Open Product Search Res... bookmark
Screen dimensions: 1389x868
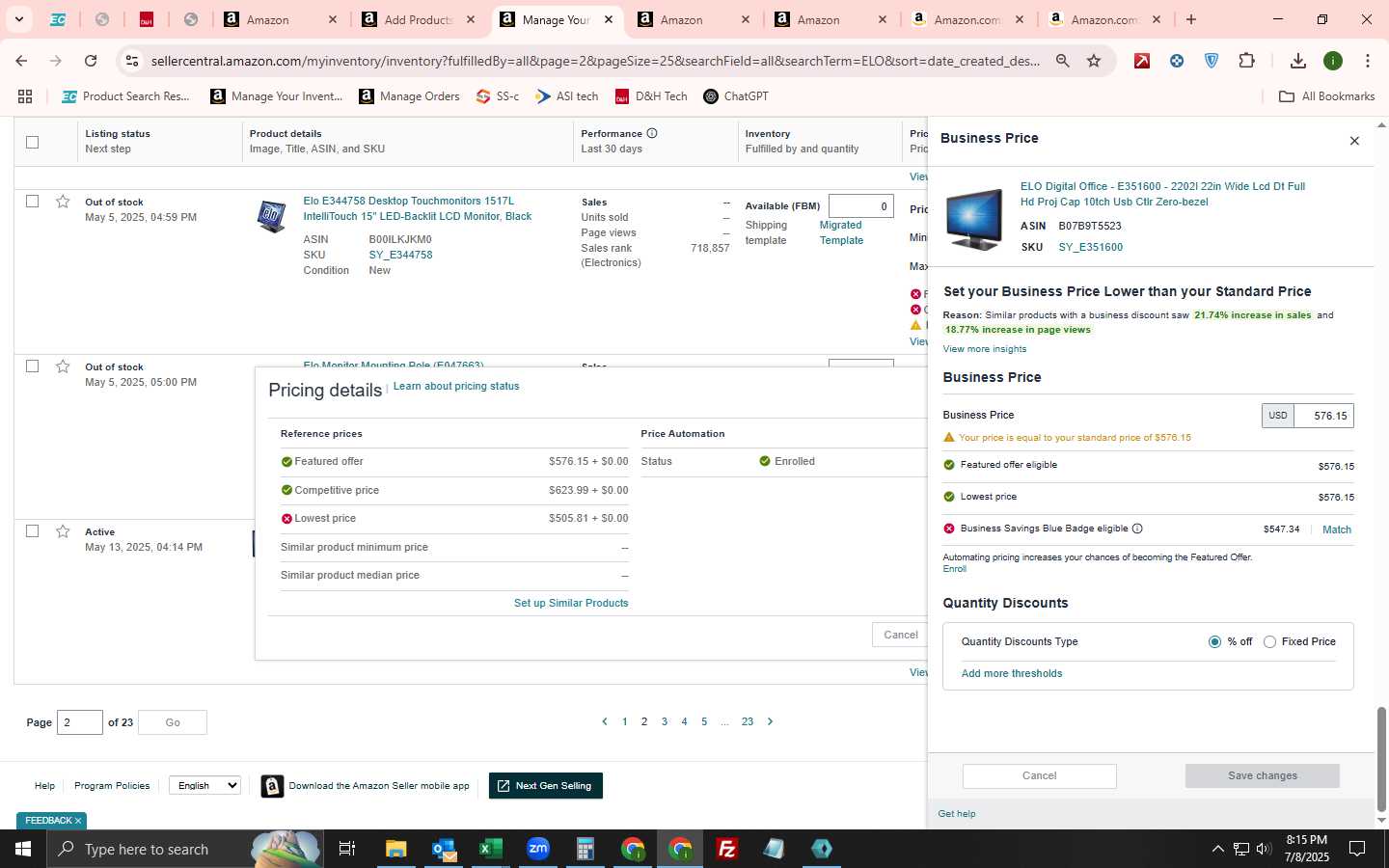tap(125, 96)
